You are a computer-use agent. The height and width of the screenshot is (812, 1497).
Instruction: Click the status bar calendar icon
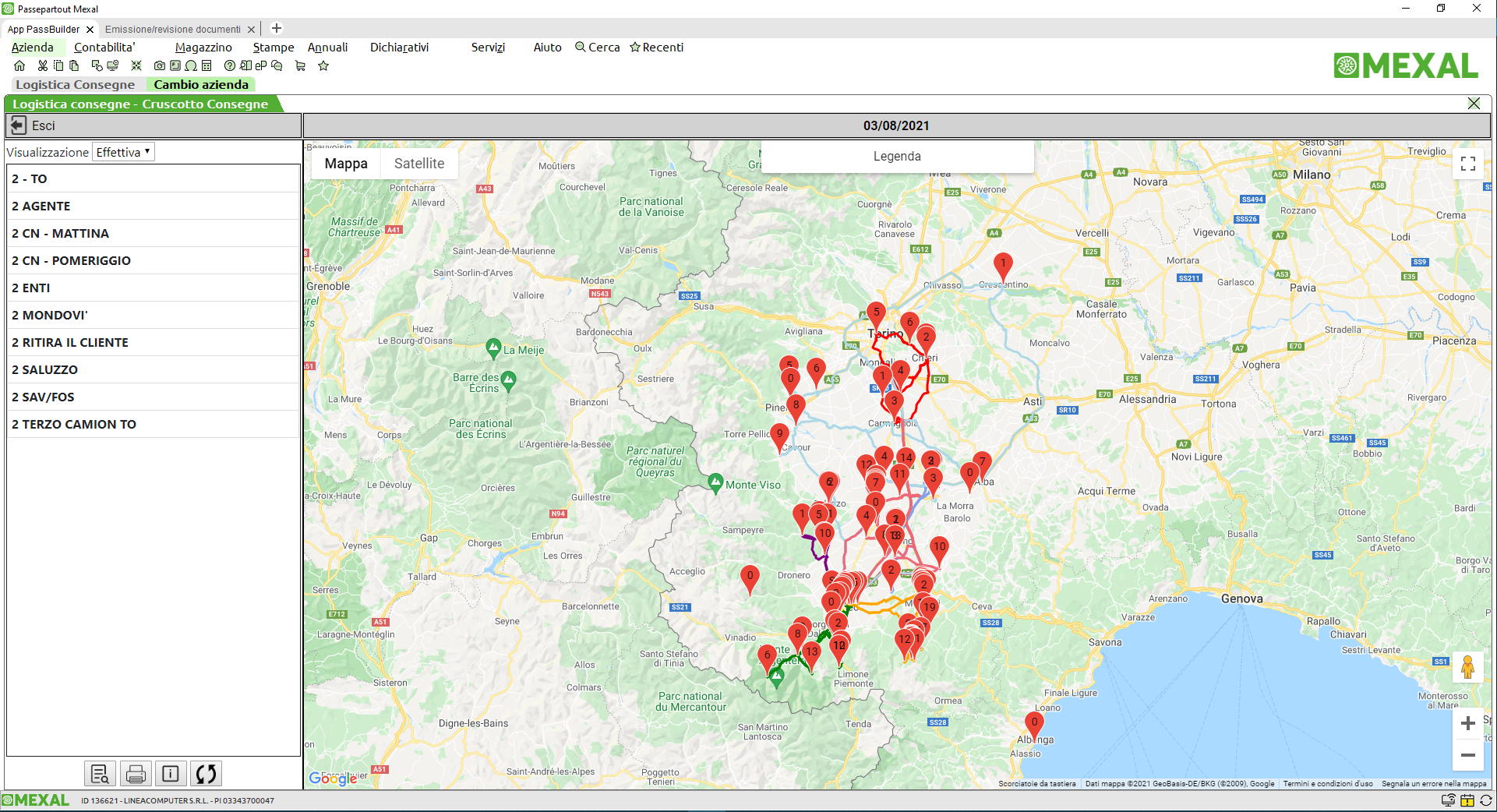(1467, 800)
